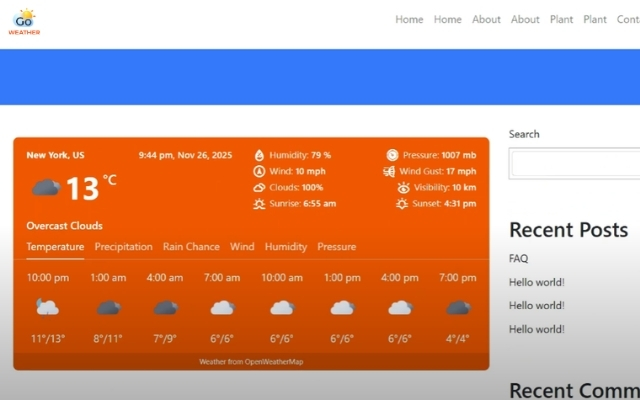Viewport: 640px width, 400px height.
Task: Click the New York, US location text
Action: tap(56, 156)
